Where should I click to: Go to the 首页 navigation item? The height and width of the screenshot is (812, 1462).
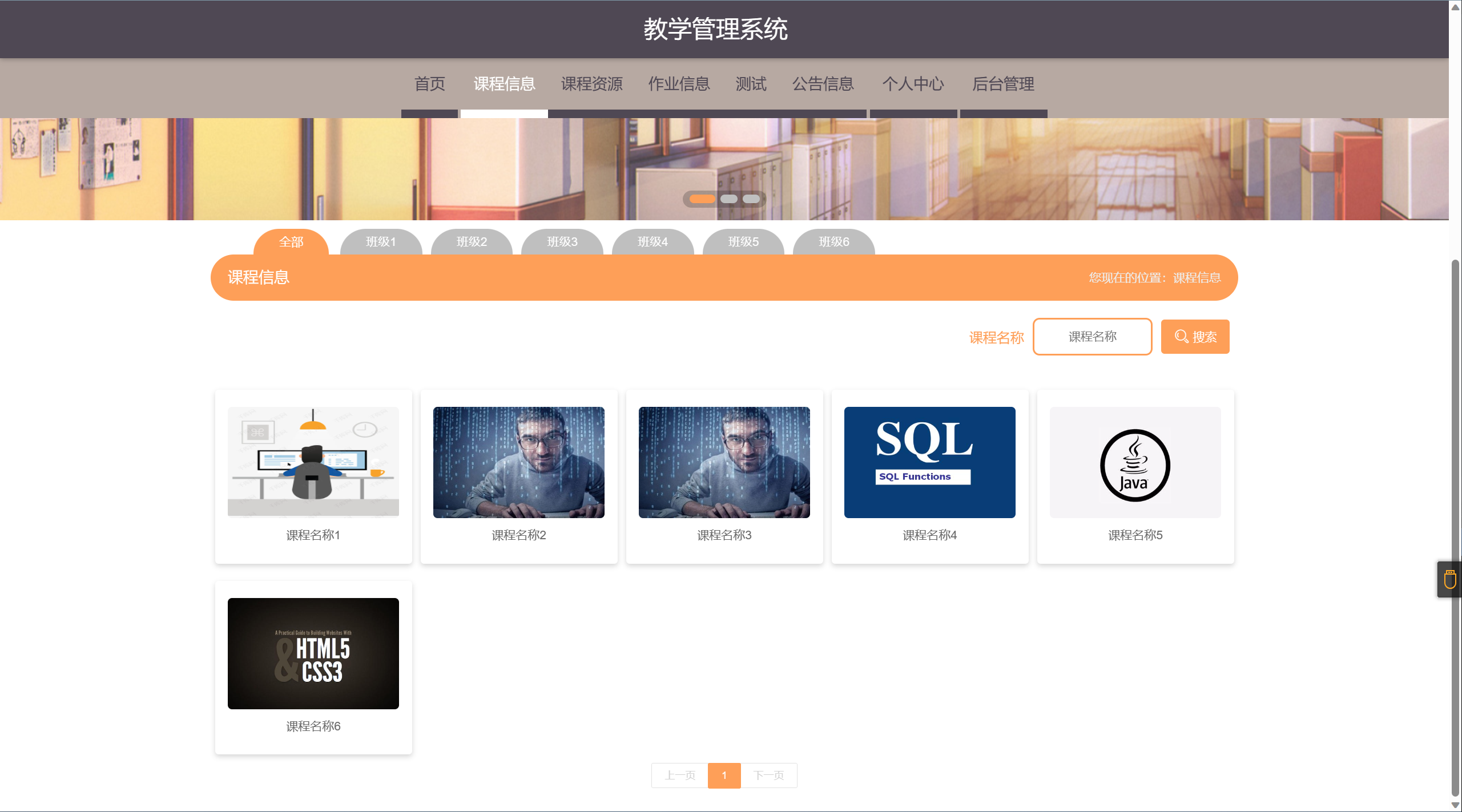click(429, 84)
